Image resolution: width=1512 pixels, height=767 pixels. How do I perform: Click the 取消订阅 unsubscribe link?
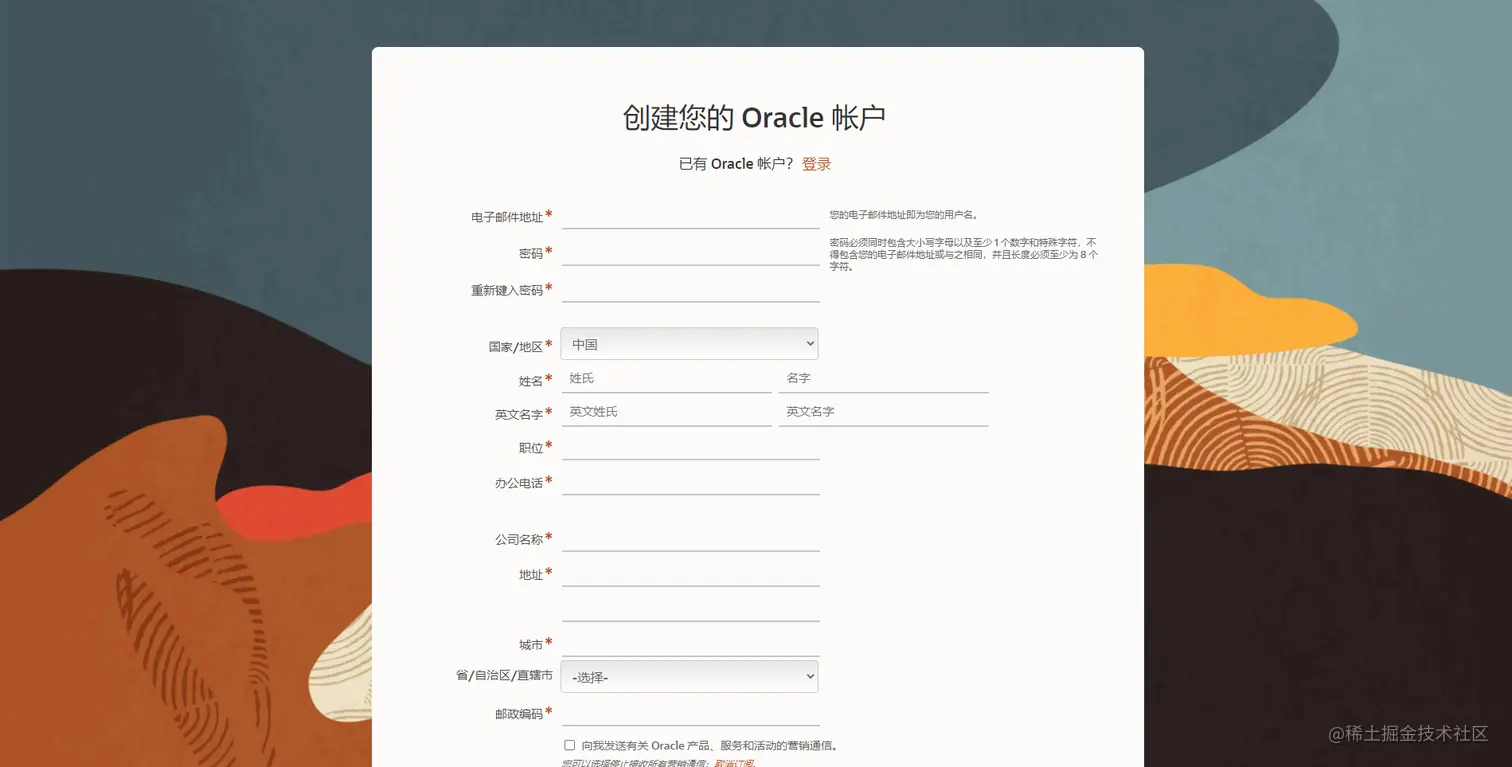734,763
